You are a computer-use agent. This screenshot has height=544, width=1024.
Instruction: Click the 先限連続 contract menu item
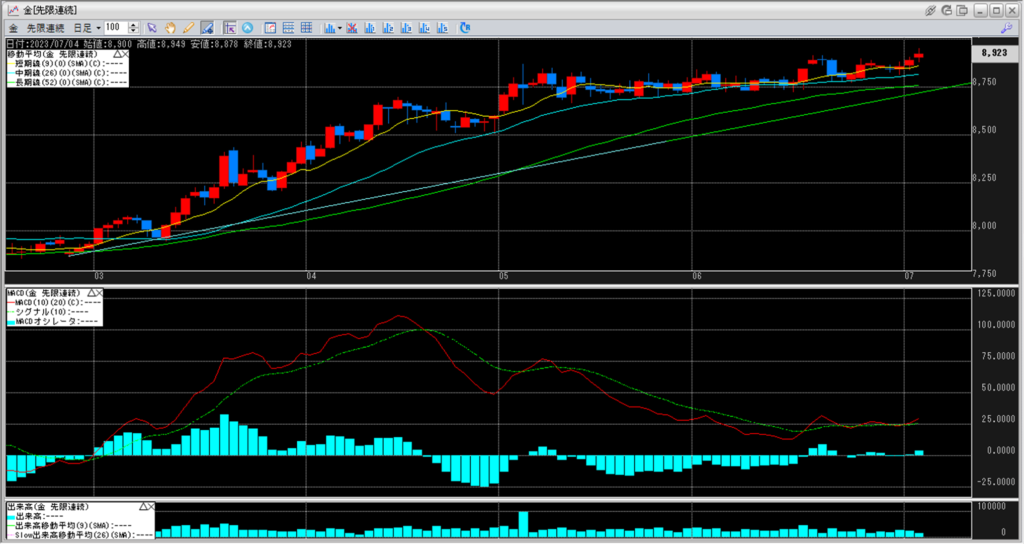tap(43, 27)
